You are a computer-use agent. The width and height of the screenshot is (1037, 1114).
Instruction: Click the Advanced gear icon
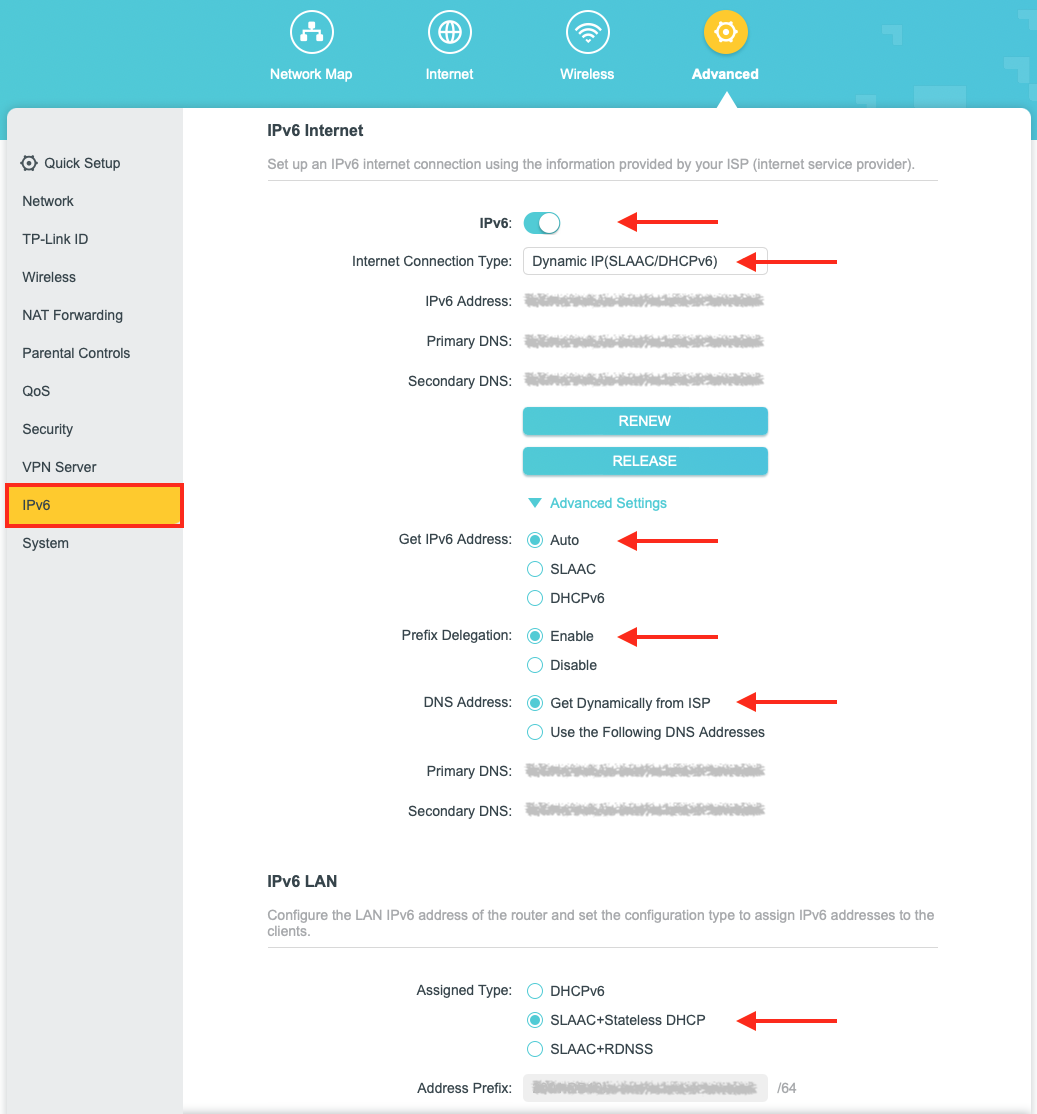click(725, 33)
